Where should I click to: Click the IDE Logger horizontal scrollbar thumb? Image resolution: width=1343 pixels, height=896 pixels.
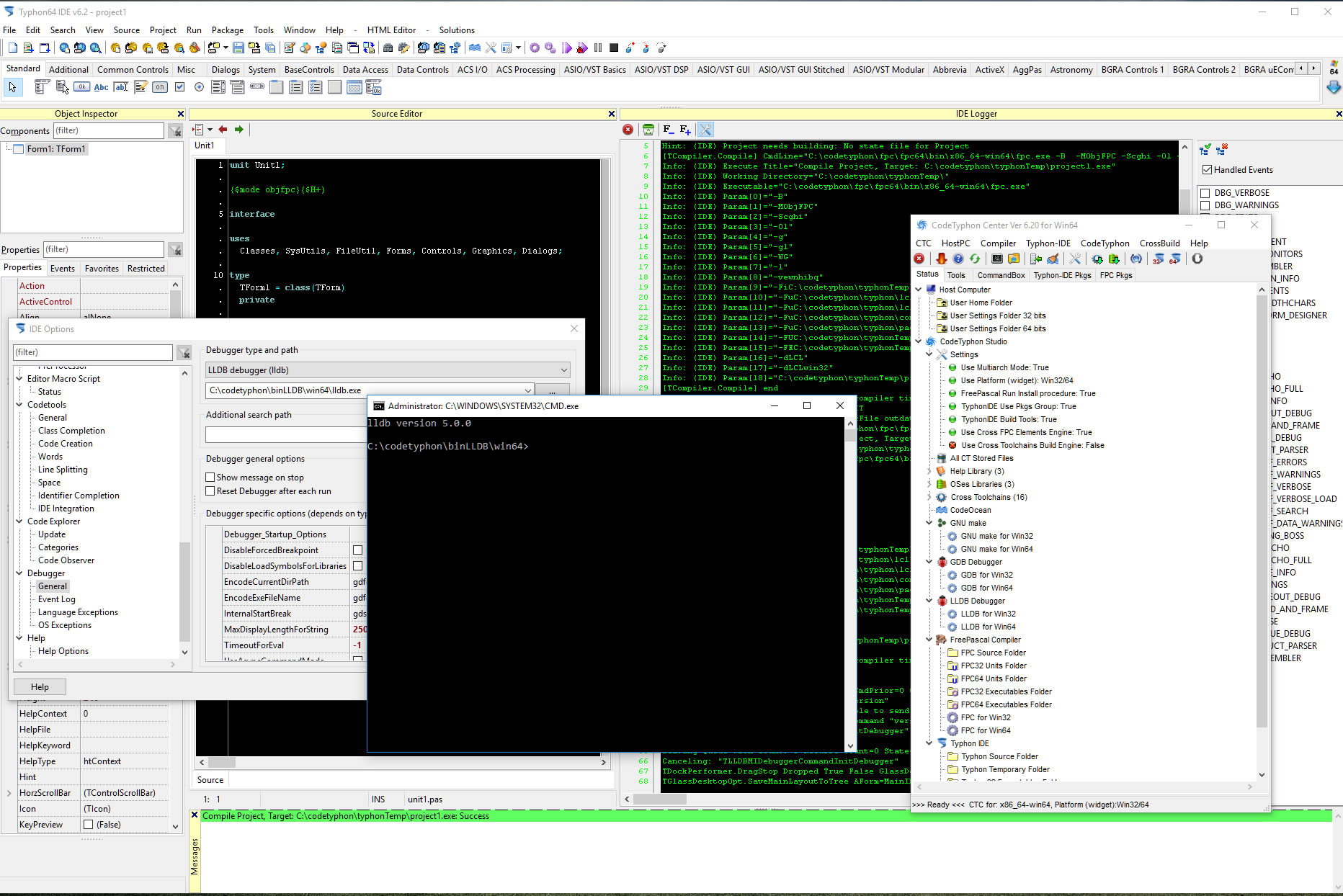[660, 799]
